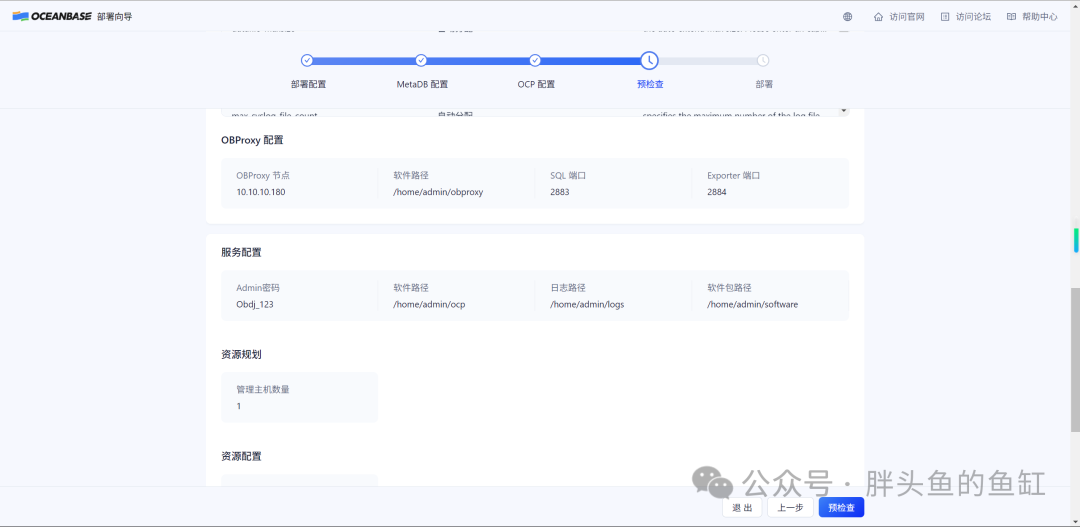Click the log path /home/admin/logs
Screen dimensions: 1080x527
pyautogui.click(x=587, y=304)
